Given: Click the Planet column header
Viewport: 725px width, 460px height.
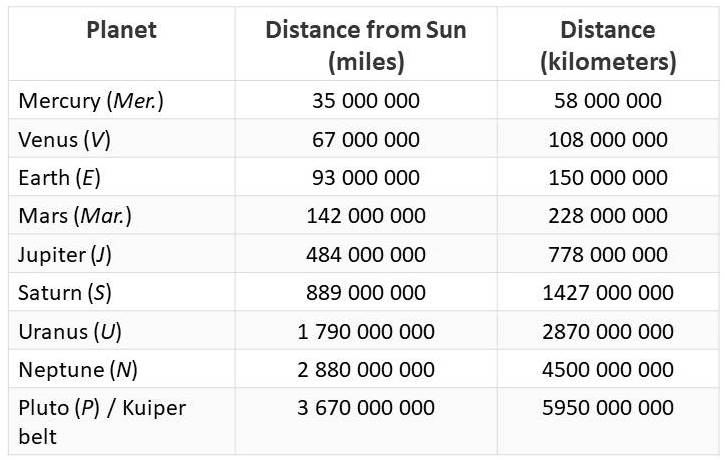Looking at the screenshot, I should 122,30.
